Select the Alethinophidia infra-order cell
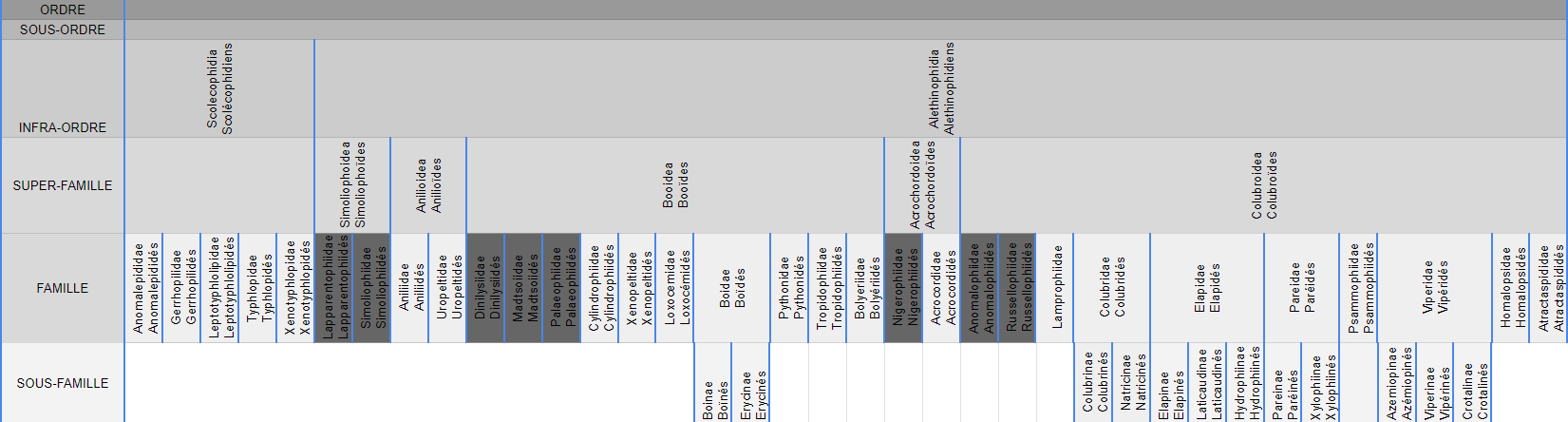The height and width of the screenshot is (422, 1568). point(941,88)
